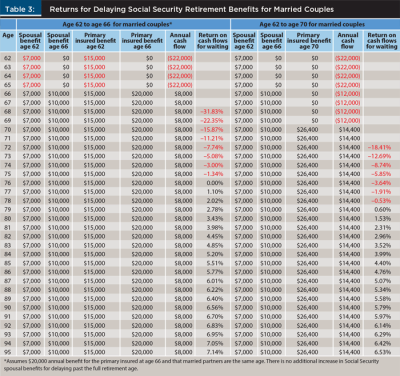The height and width of the screenshot is (376, 400).
Task: Click 'Primary insured benefit age 62' column header
Action: 95,41
